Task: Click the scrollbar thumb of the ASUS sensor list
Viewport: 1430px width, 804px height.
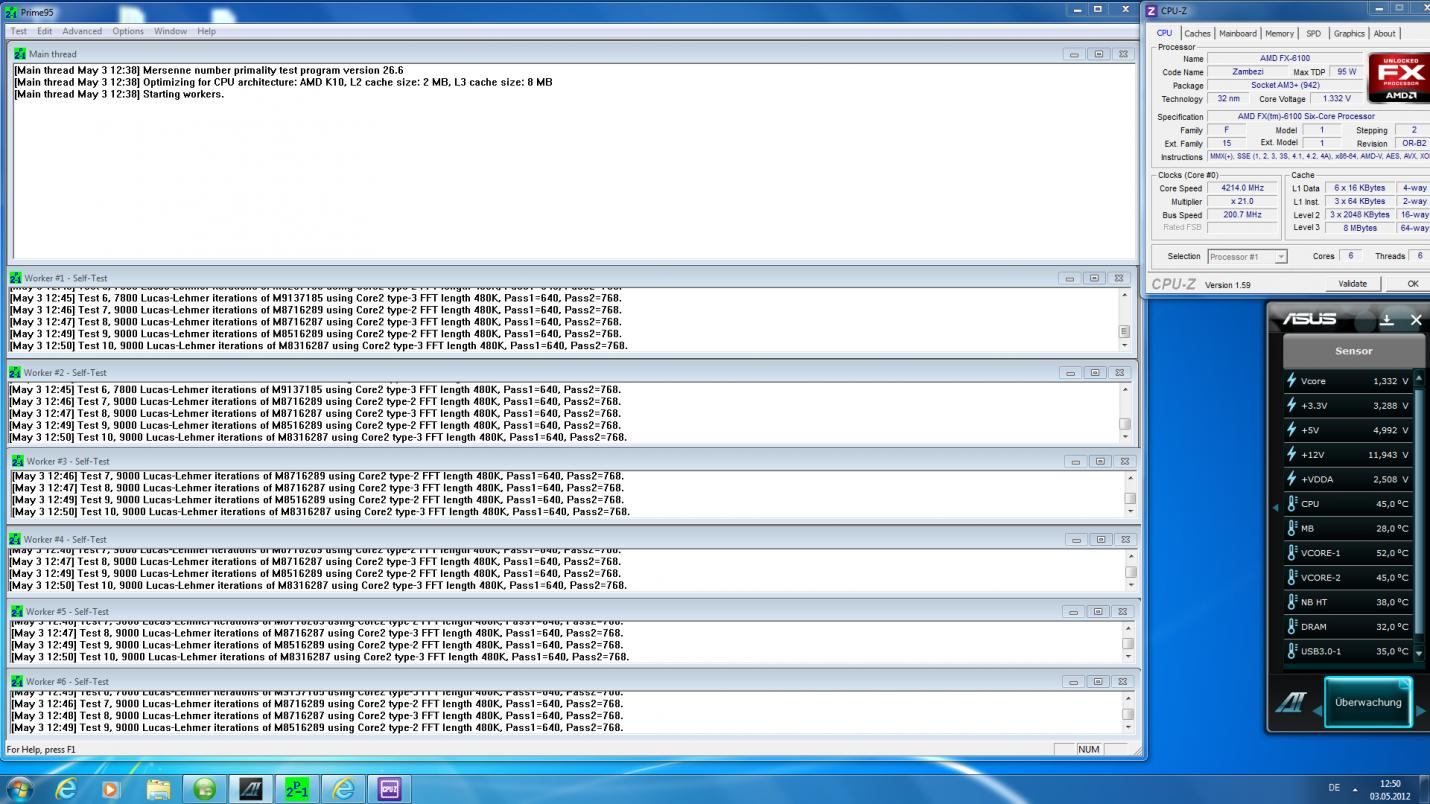Action: [1418, 510]
